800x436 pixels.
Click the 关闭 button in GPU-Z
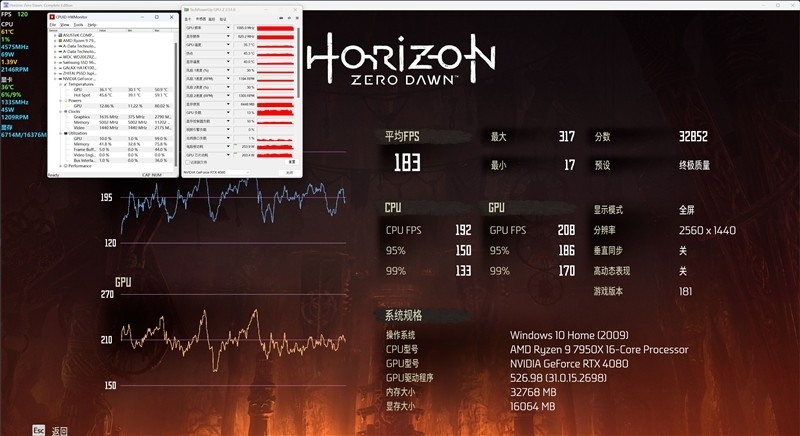point(289,172)
